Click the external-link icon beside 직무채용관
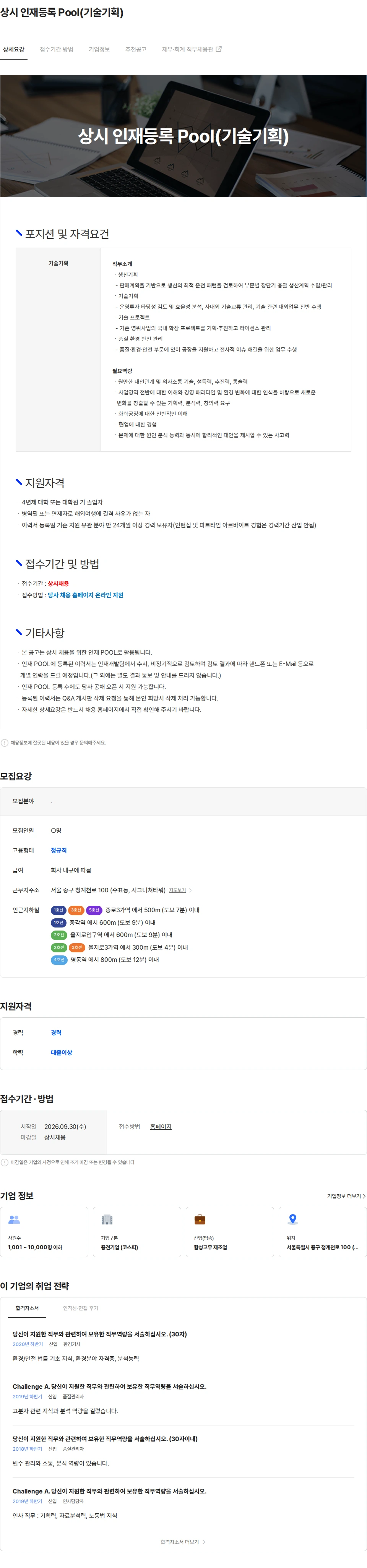 coord(219,49)
